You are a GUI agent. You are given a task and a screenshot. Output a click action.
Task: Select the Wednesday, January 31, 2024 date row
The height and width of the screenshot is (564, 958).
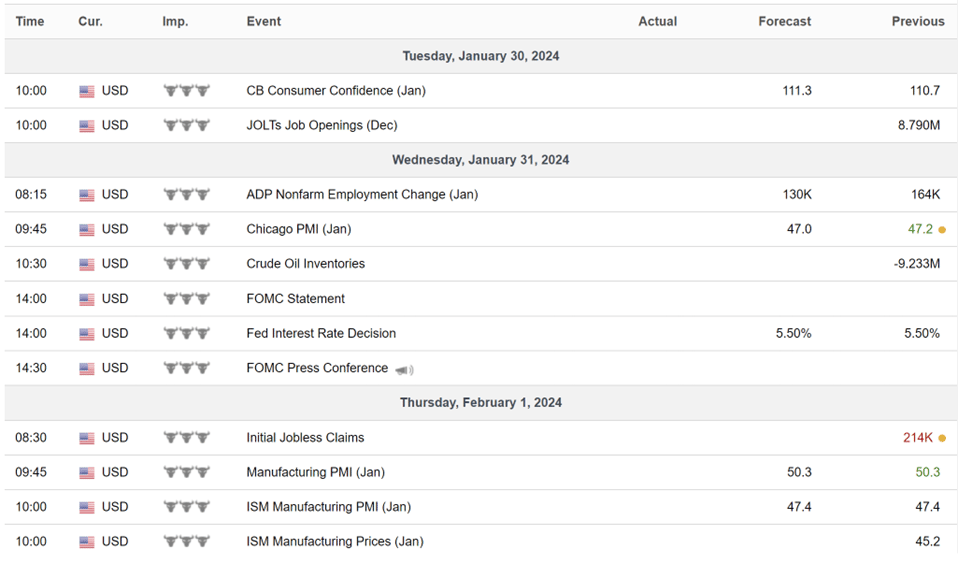click(x=481, y=160)
